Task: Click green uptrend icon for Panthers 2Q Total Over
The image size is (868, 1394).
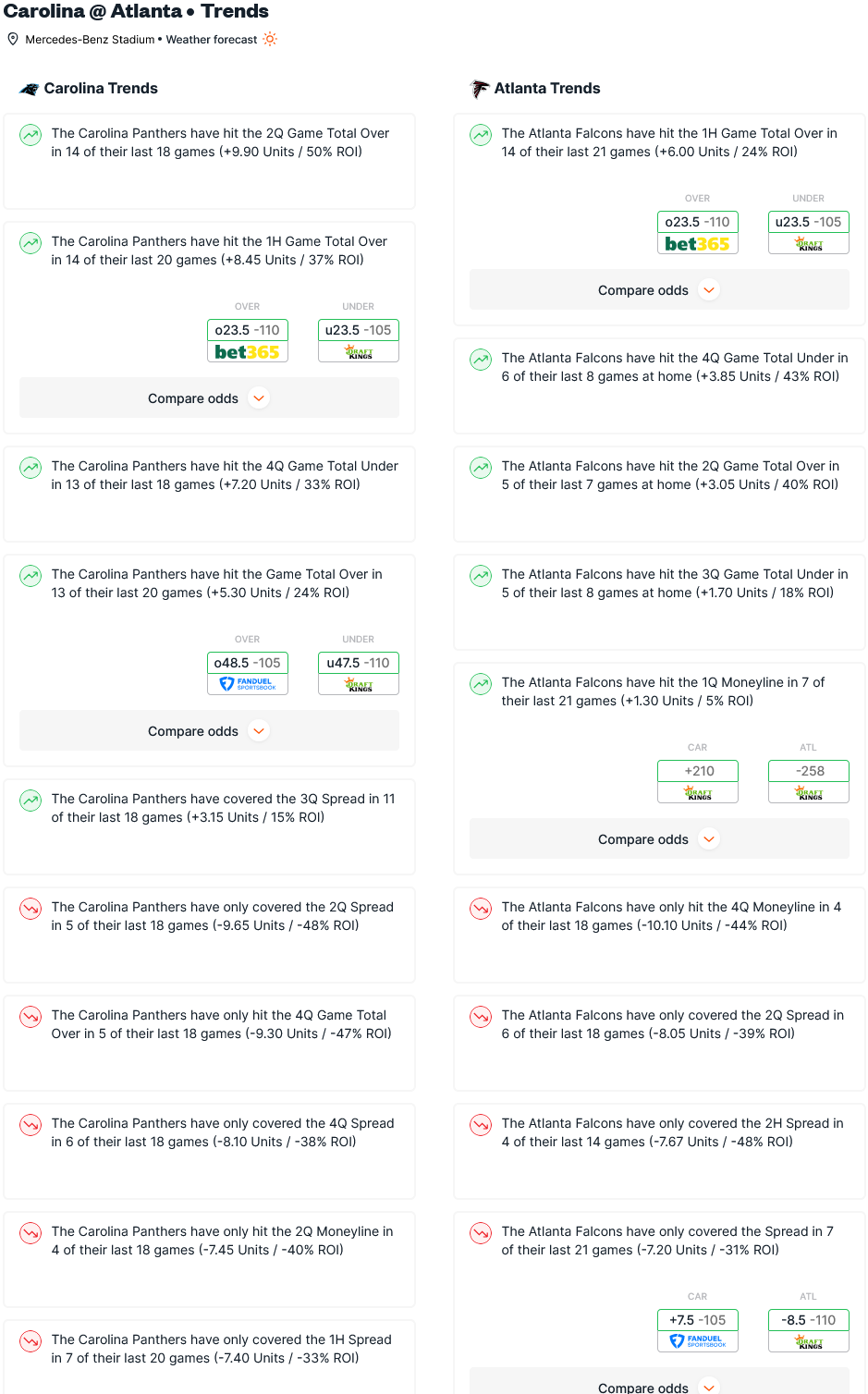Action: pyautogui.click(x=31, y=135)
